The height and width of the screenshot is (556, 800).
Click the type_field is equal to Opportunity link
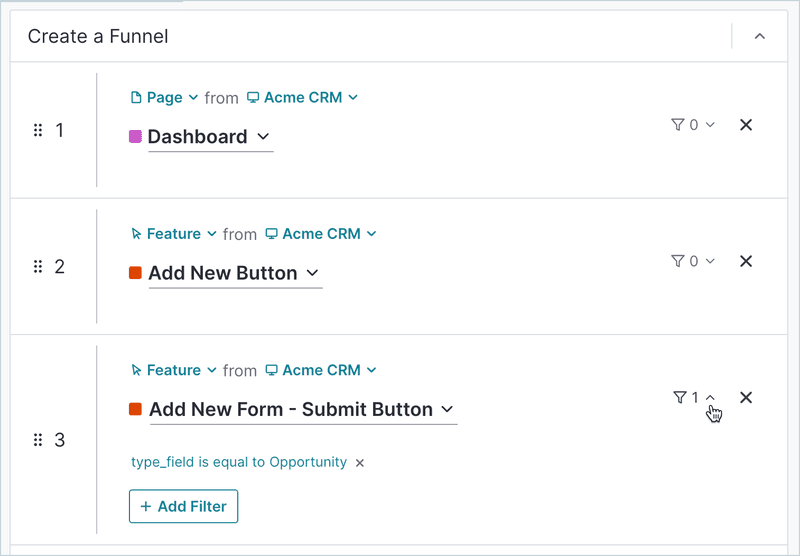(239, 462)
